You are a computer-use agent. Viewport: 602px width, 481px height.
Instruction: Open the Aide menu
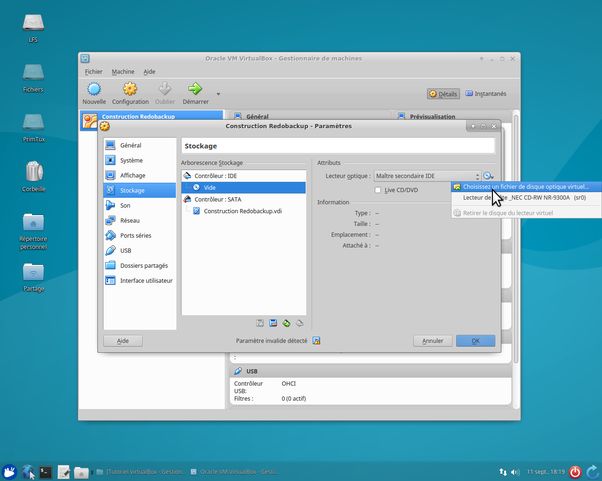point(149,71)
